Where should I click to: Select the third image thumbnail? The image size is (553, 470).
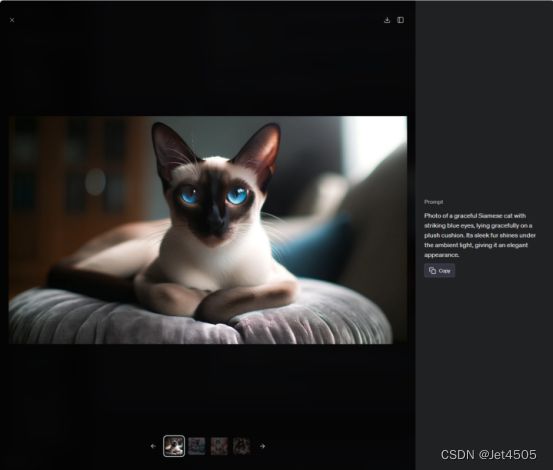point(219,446)
